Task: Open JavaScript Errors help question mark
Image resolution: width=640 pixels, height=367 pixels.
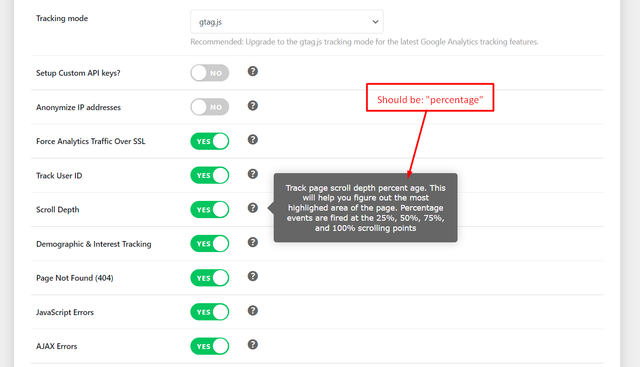Action: pos(253,311)
